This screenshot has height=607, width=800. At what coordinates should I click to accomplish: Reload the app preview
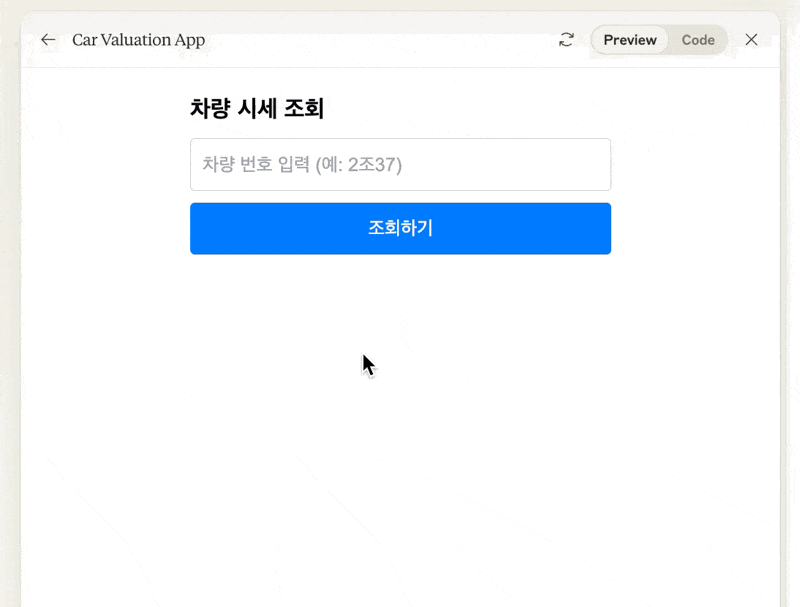click(x=566, y=40)
